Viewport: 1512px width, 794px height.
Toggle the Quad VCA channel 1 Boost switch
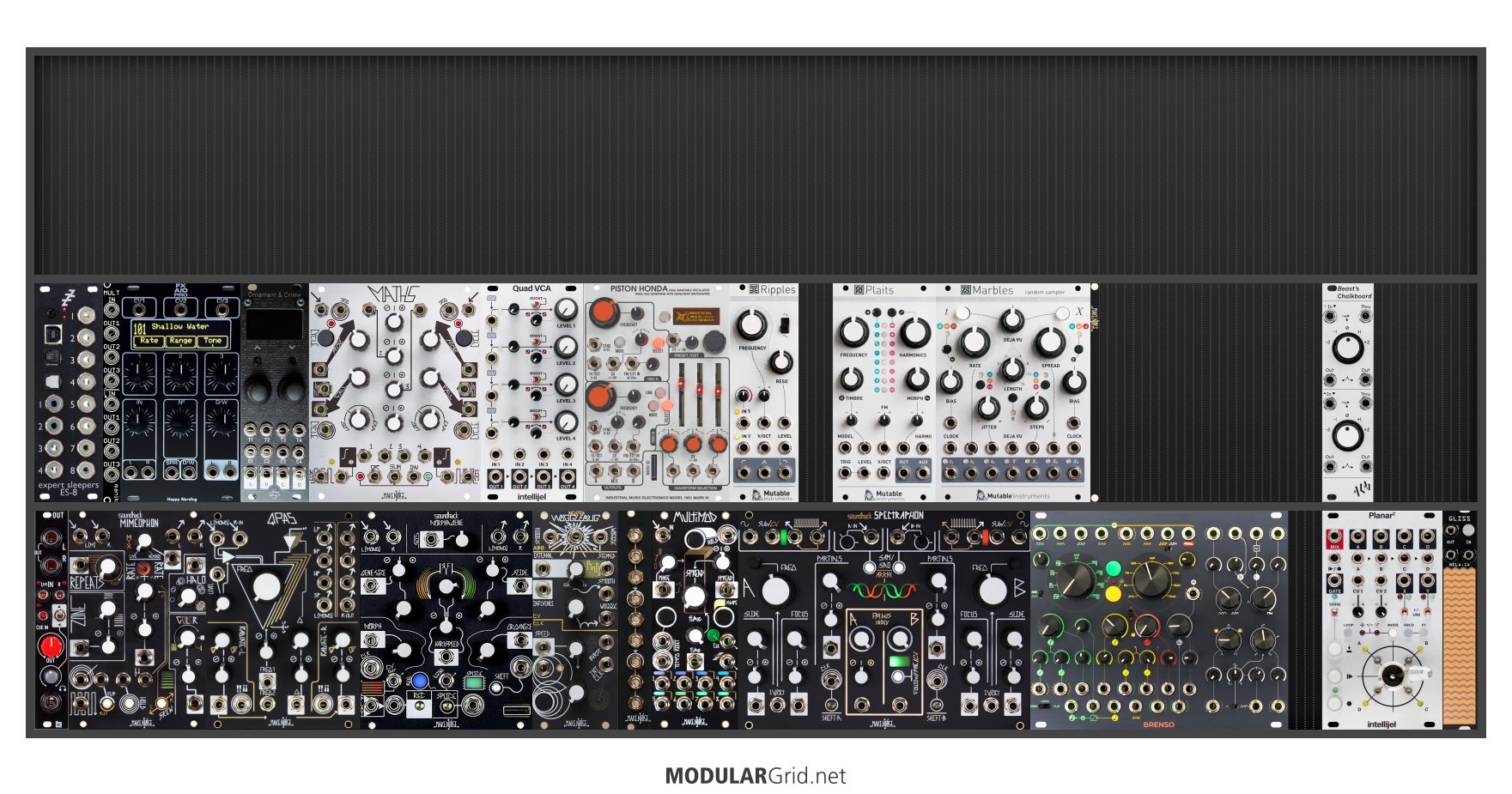coord(537,306)
